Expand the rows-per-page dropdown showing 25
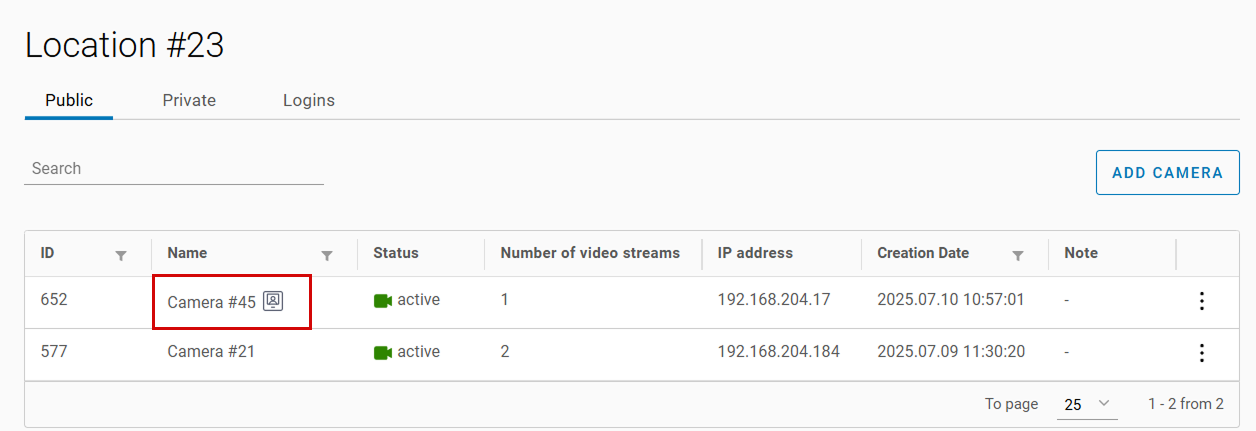The image size is (1256, 431). point(1088,404)
